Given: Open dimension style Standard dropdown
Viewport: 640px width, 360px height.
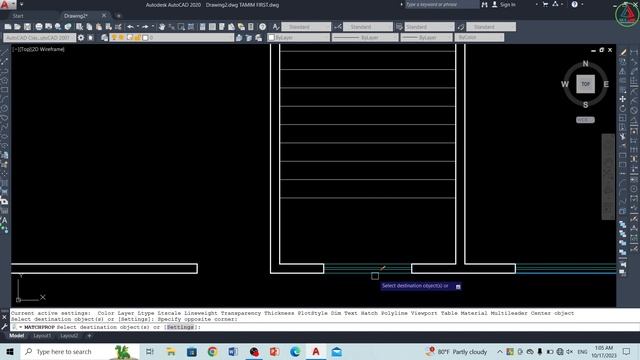Looking at the screenshot, I should pos(368,27).
